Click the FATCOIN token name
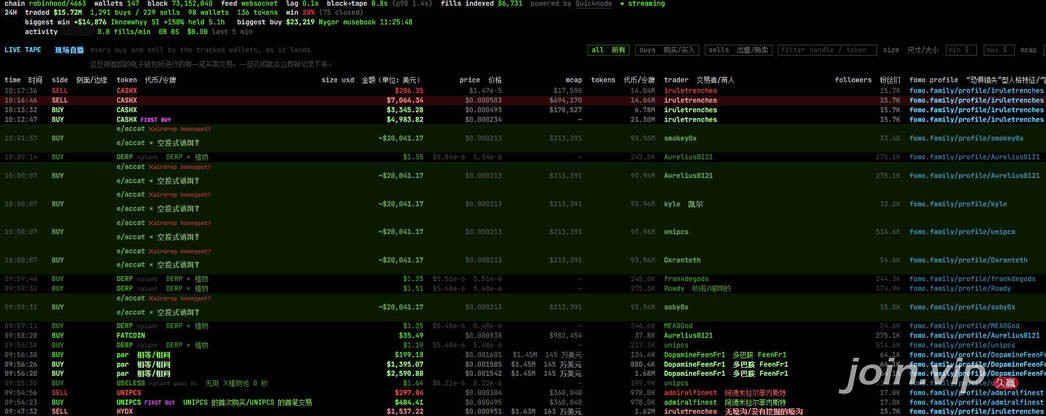Image resolution: width=1046 pixels, height=416 pixels. pyautogui.click(x=130, y=336)
